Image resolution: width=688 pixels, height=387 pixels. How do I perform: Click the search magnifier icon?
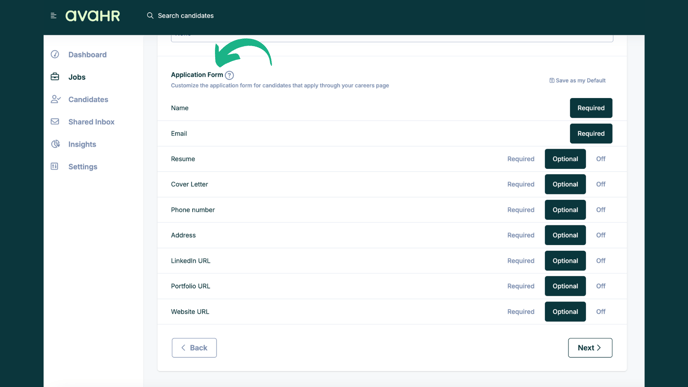point(150,16)
